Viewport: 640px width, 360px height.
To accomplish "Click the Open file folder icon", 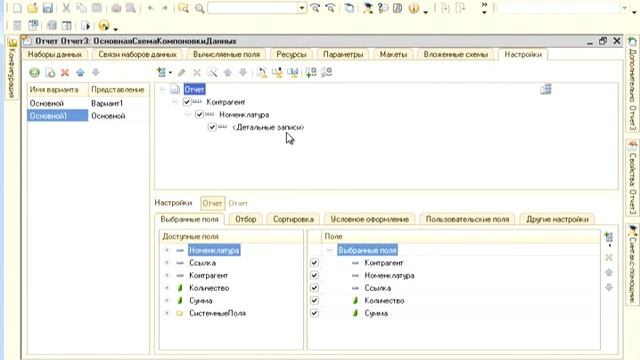I will coord(33,8).
